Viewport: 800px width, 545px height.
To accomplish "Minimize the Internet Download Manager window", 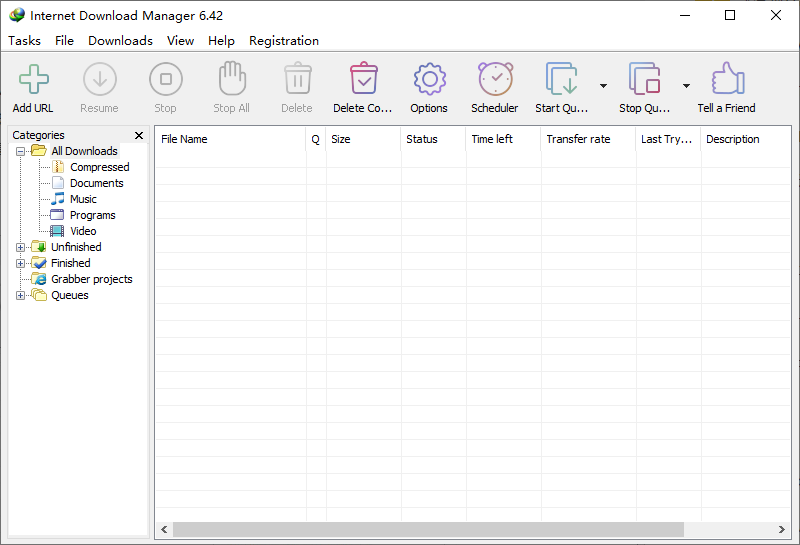I will [x=685, y=15].
